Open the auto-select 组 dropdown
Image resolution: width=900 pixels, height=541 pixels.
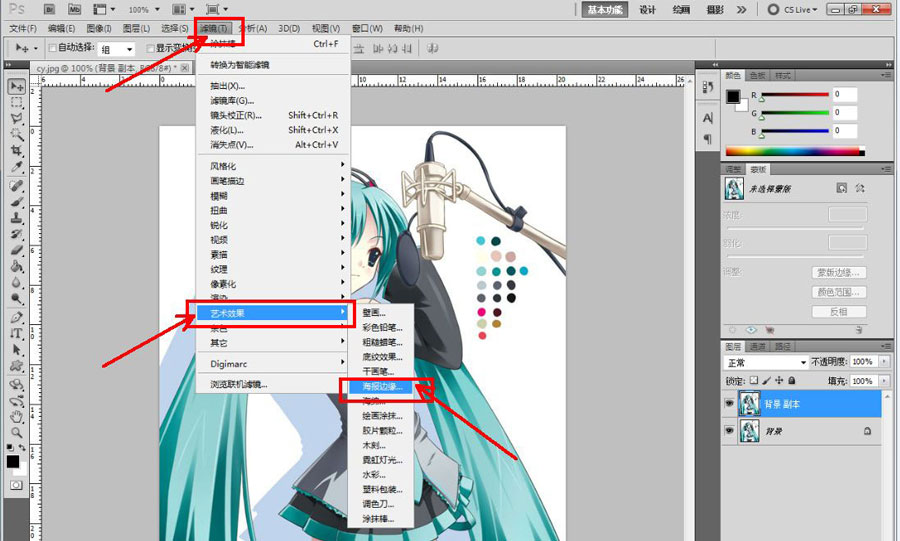pos(117,49)
